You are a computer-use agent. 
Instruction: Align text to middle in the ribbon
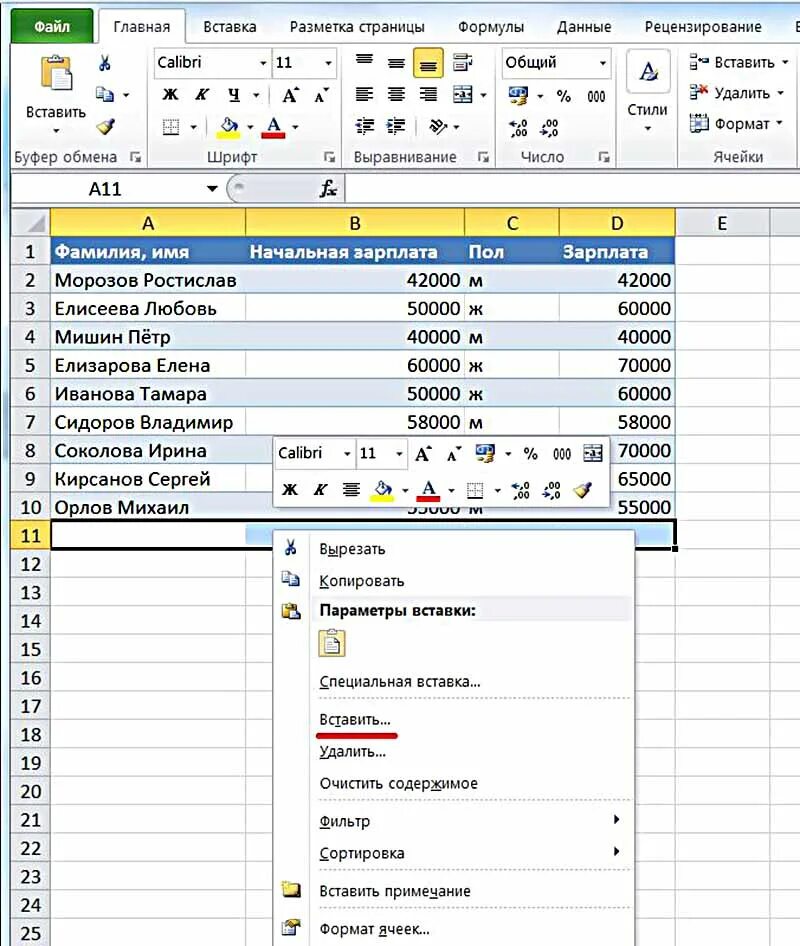396,62
